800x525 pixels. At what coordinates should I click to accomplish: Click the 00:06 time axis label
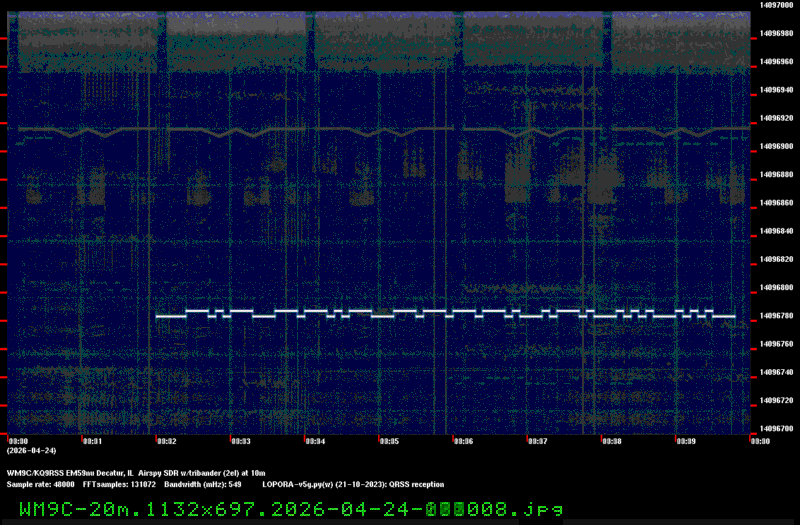coord(463,441)
